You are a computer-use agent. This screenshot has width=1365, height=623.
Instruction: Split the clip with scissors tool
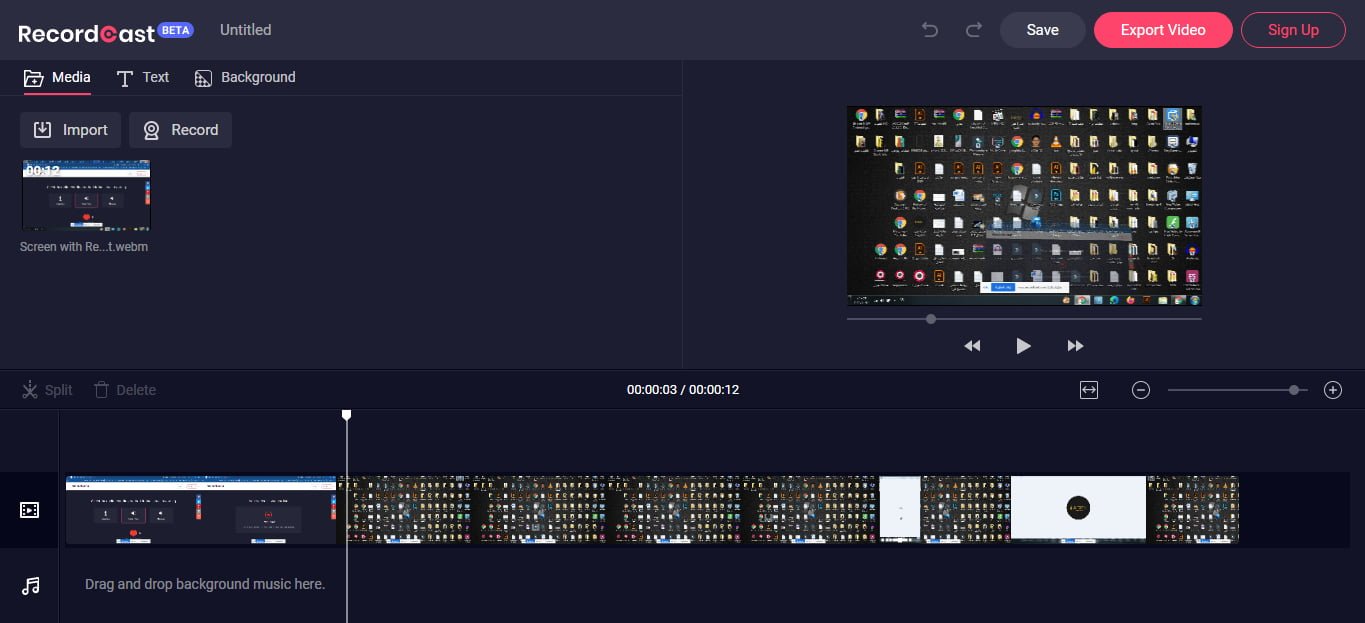pyautogui.click(x=48, y=390)
